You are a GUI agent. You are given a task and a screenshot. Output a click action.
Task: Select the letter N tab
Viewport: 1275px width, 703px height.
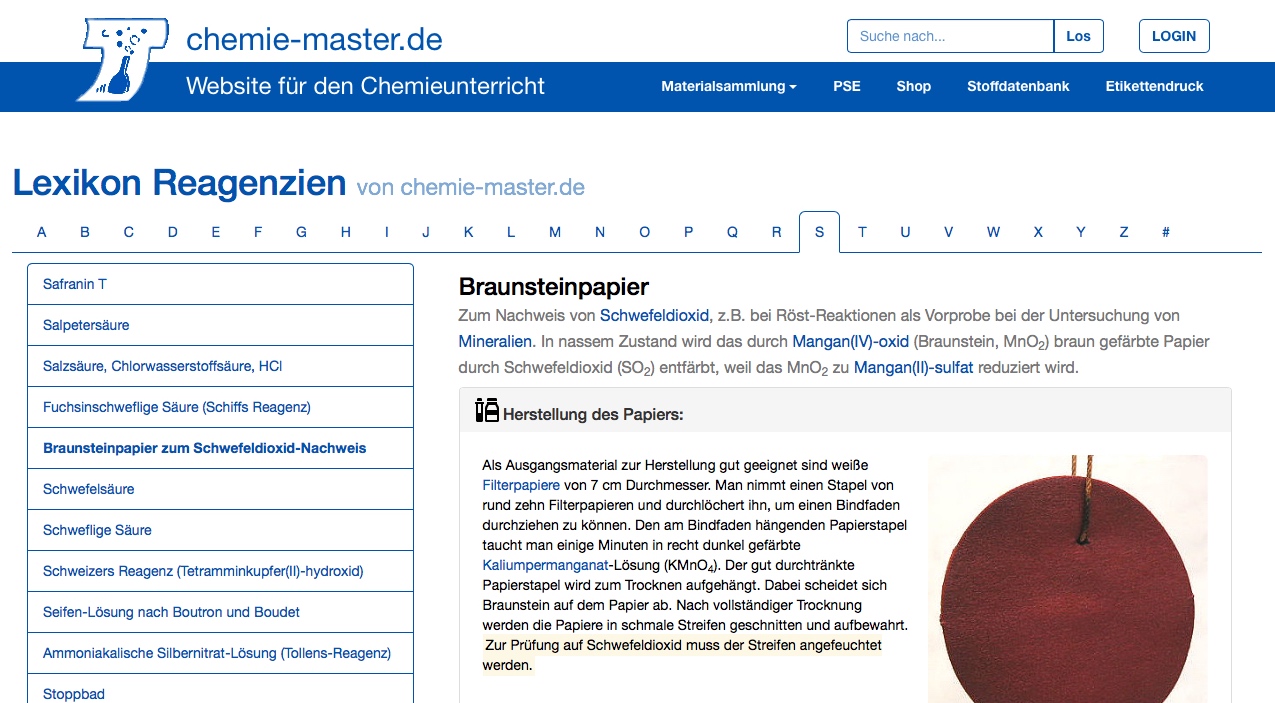600,232
